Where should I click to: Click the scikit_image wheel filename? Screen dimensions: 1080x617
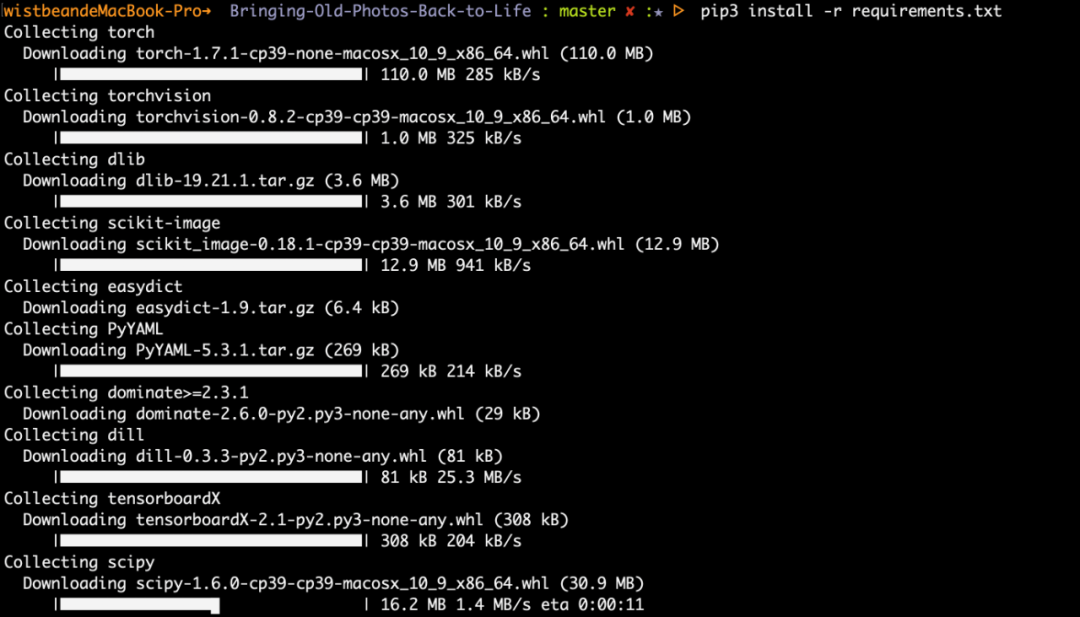(x=380, y=244)
